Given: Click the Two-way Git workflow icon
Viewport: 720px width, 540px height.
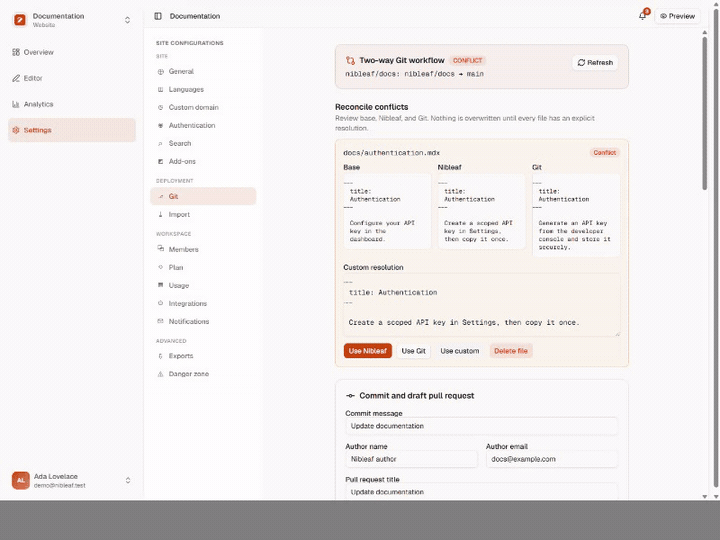Looking at the screenshot, I should click(350, 61).
